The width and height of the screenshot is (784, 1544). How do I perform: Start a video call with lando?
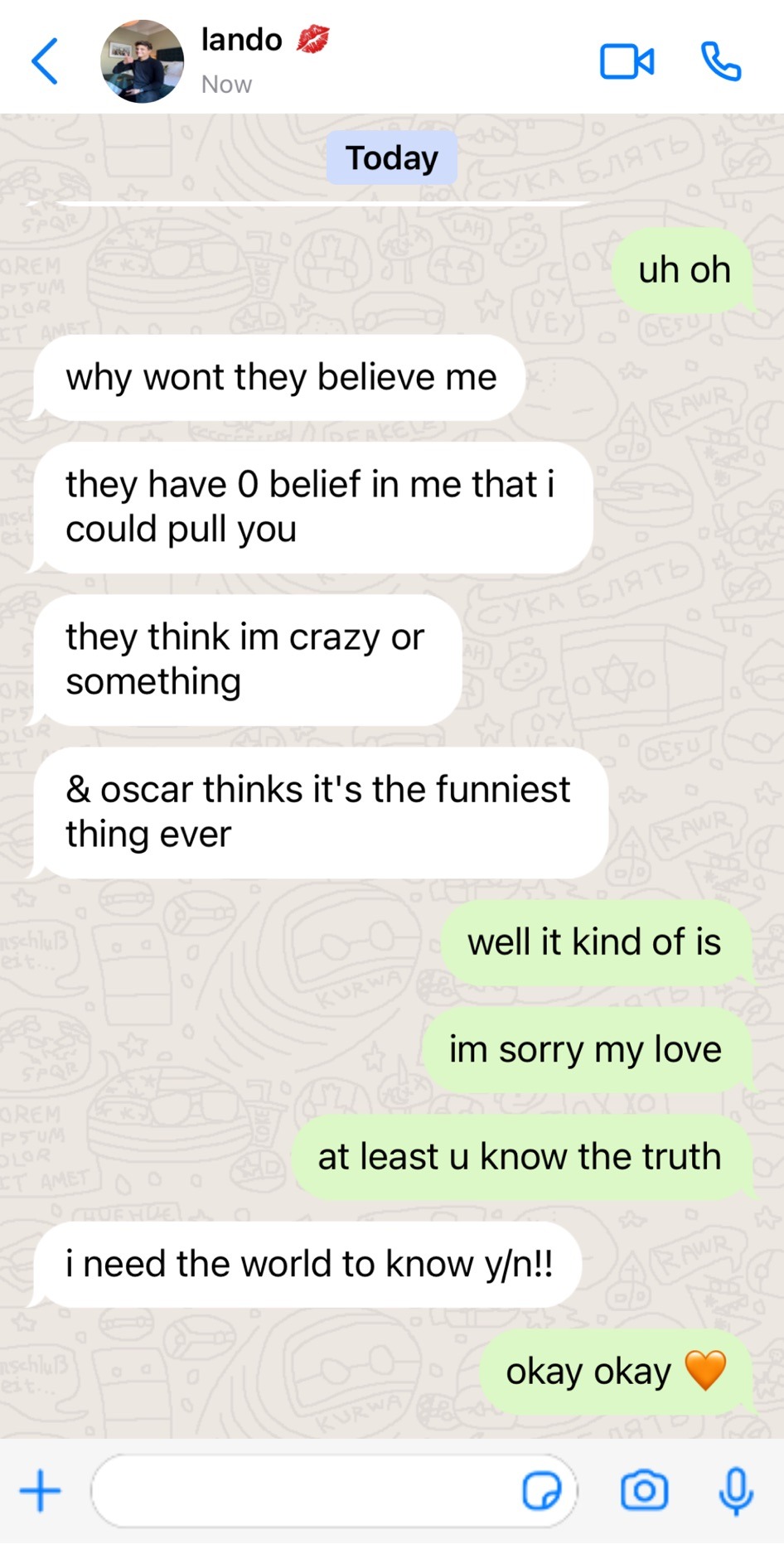tap(627, 62)
